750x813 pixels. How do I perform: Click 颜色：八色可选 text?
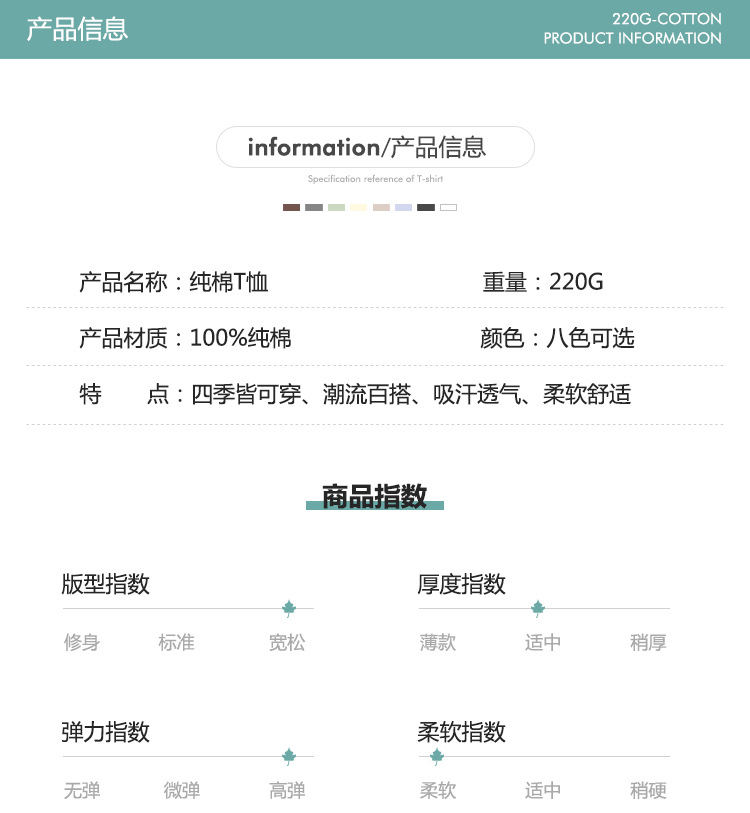tap(558, 338)
